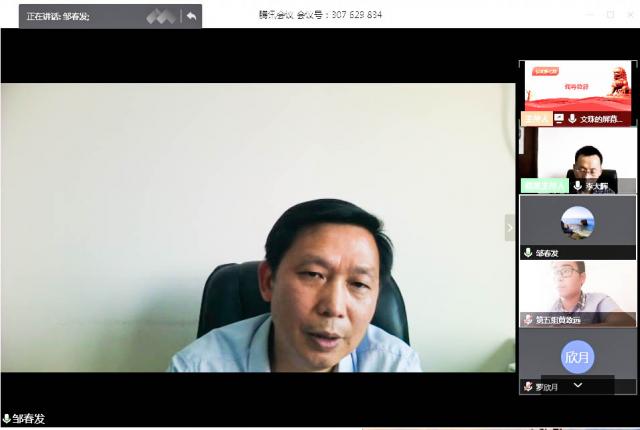640x430 pixels.
Task: Click the mic icon on 李大辉's tile
Action: pyautogui.click(x=578, y=186)
